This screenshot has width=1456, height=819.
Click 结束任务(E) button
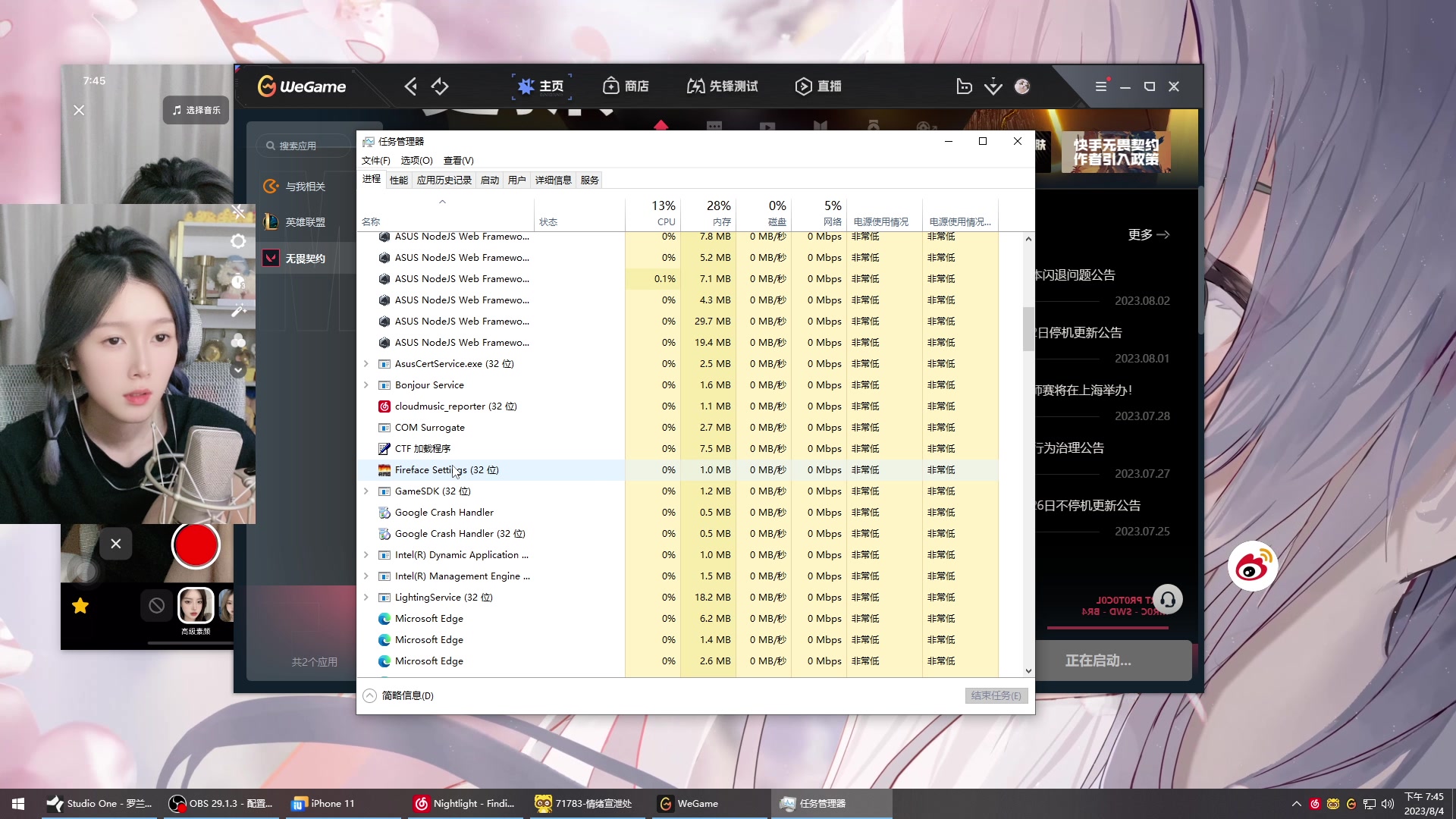pyautogui.click(x=996, y=695)
